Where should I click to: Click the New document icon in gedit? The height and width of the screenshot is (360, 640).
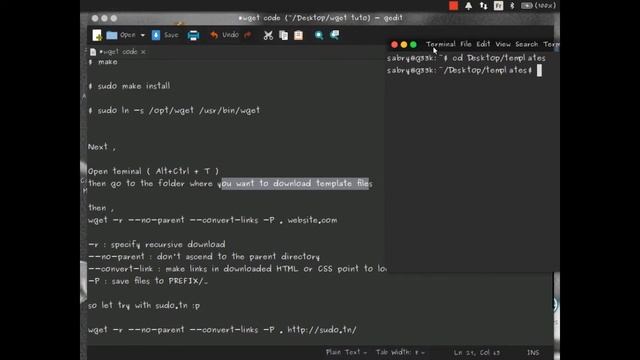tap(97, 36)
